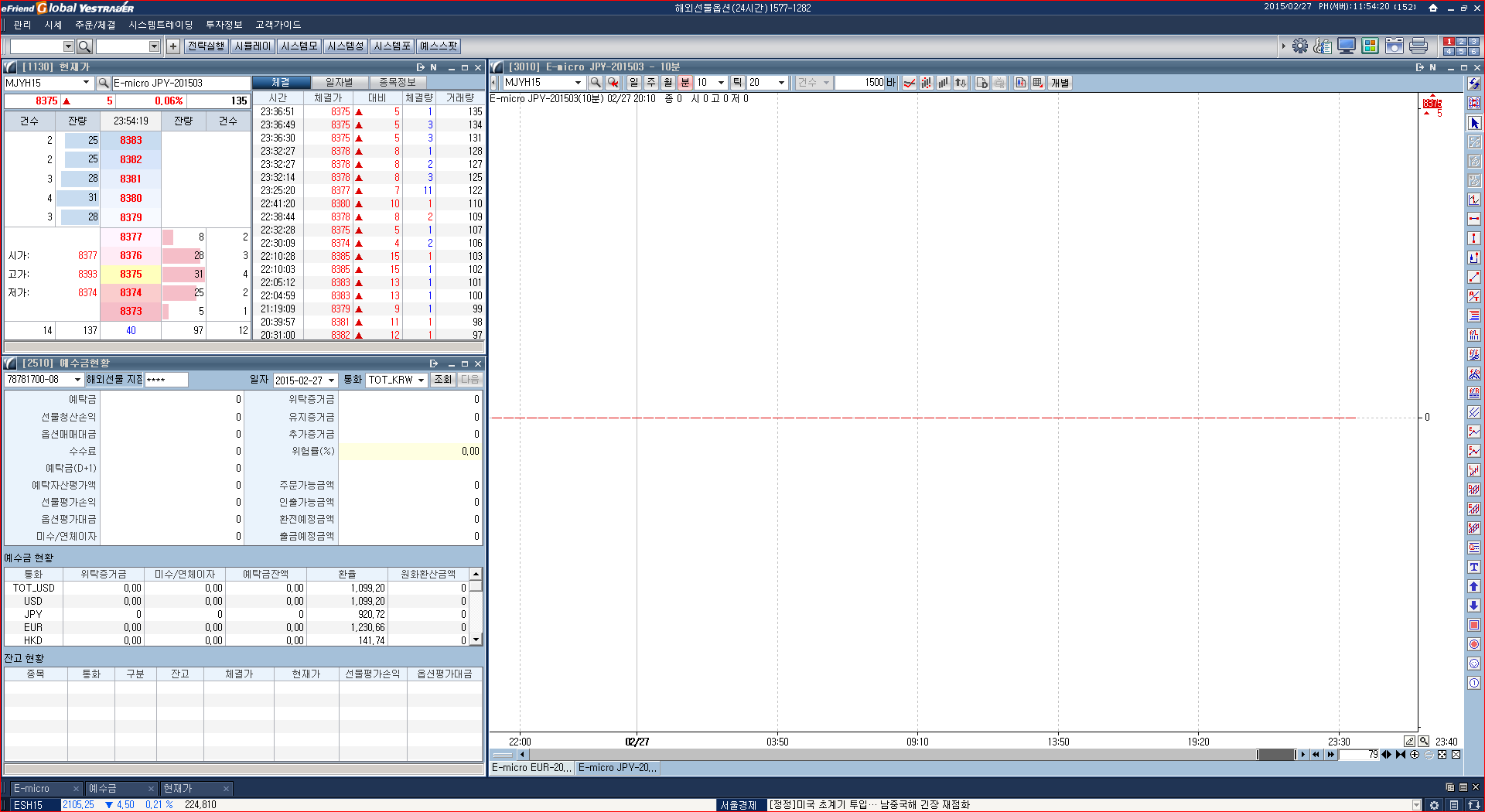Toggle the 일 (daily) chart period button

(x=634, y=83)
